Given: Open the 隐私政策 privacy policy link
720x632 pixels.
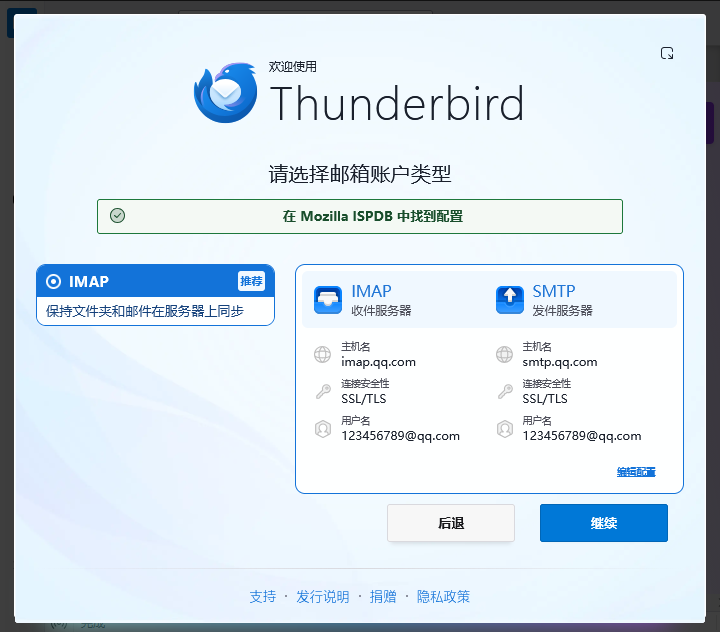Looking at the screenshot, I should coord(443,597).
